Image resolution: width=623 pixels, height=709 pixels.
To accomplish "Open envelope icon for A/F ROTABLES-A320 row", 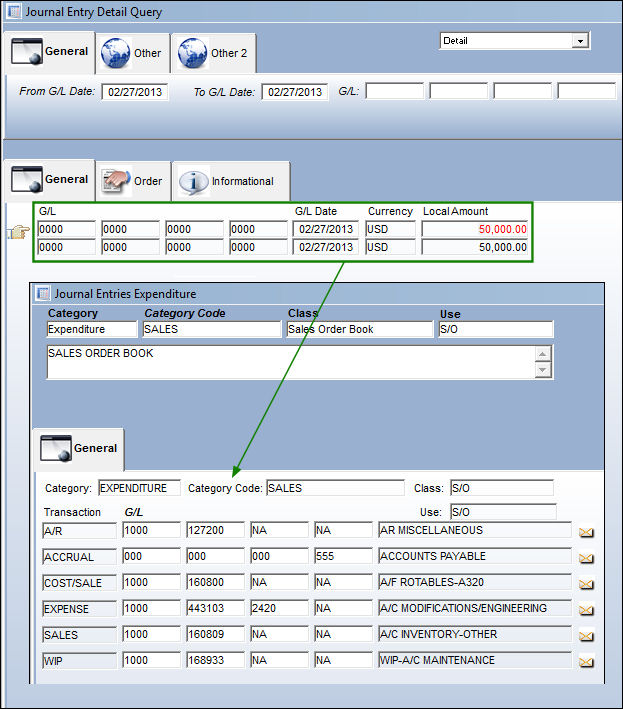I will click(586, 584).
